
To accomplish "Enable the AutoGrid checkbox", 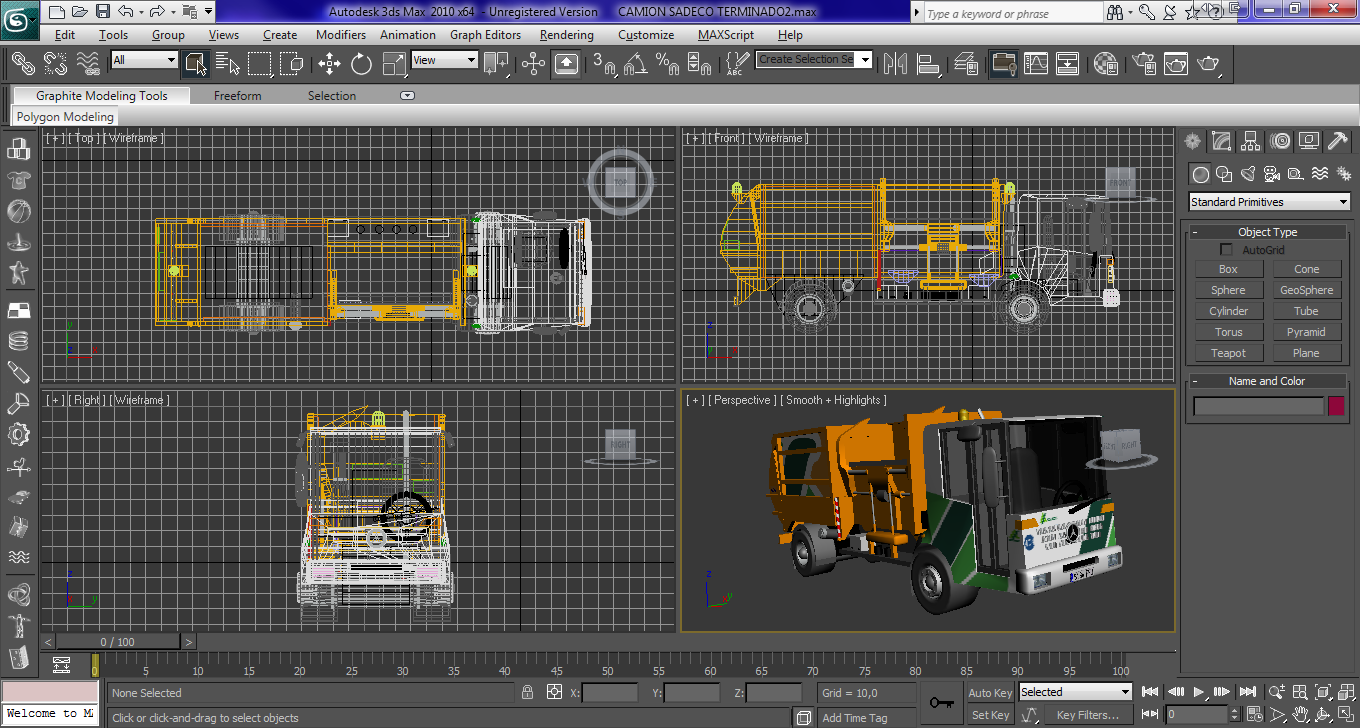I will (1226, 250).
